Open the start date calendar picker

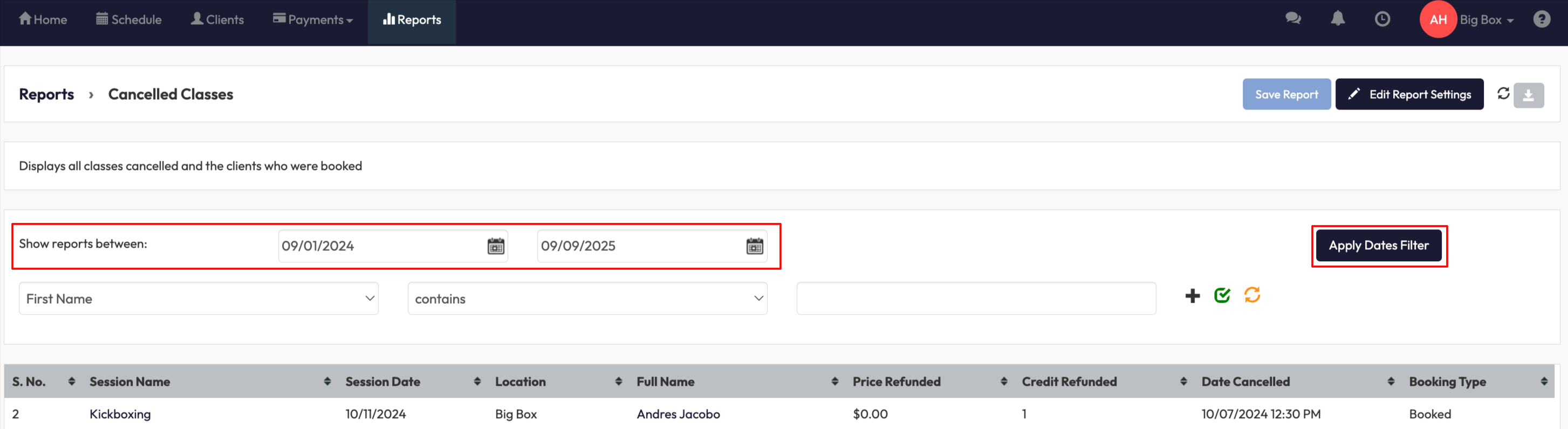496,246
